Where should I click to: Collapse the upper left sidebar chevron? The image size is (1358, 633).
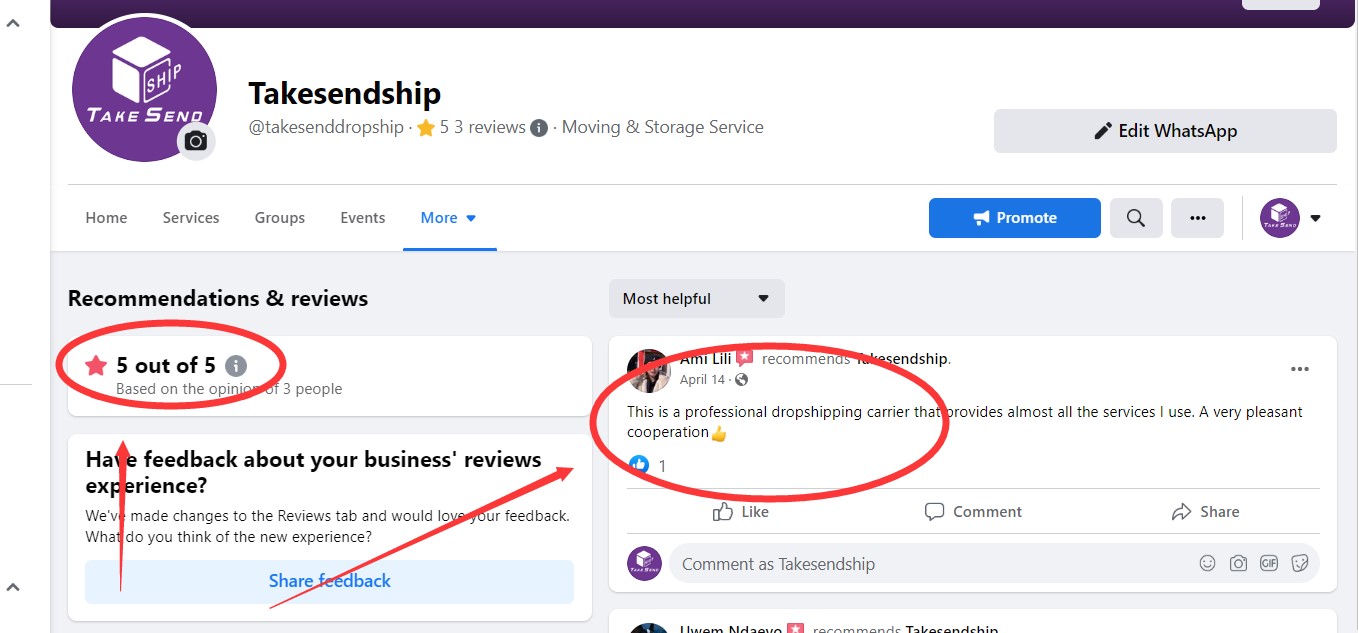click(14, 23)
